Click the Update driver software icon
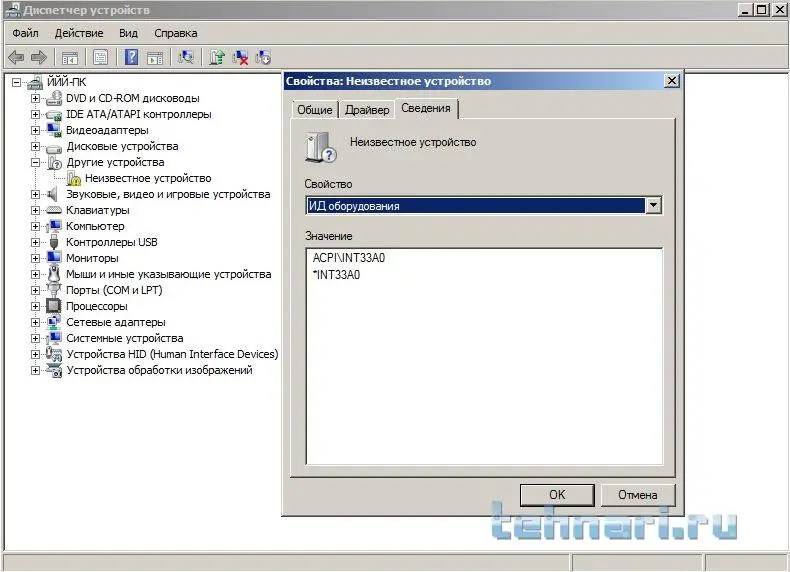 [x=217, y=57]
